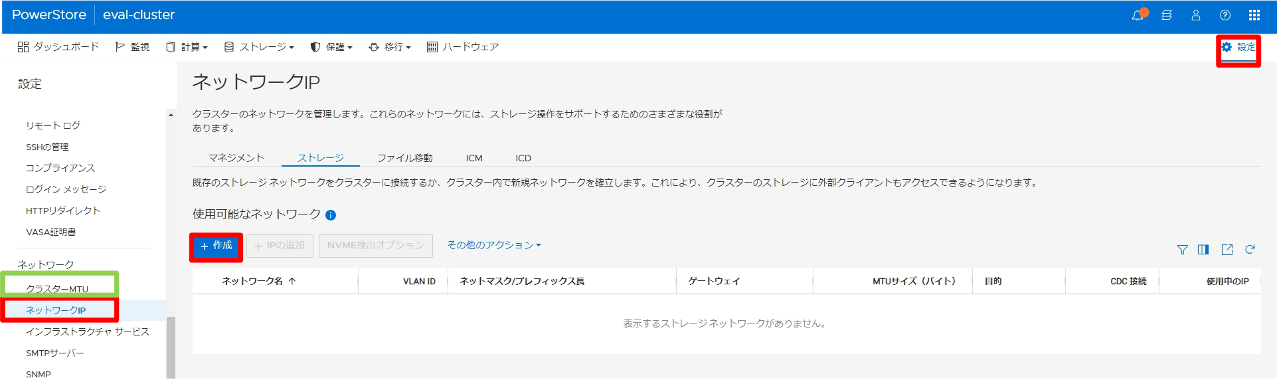Switch to ICM tab
Image resolution: width=1277 pixels, height=379 pixels.
[474, 158]
